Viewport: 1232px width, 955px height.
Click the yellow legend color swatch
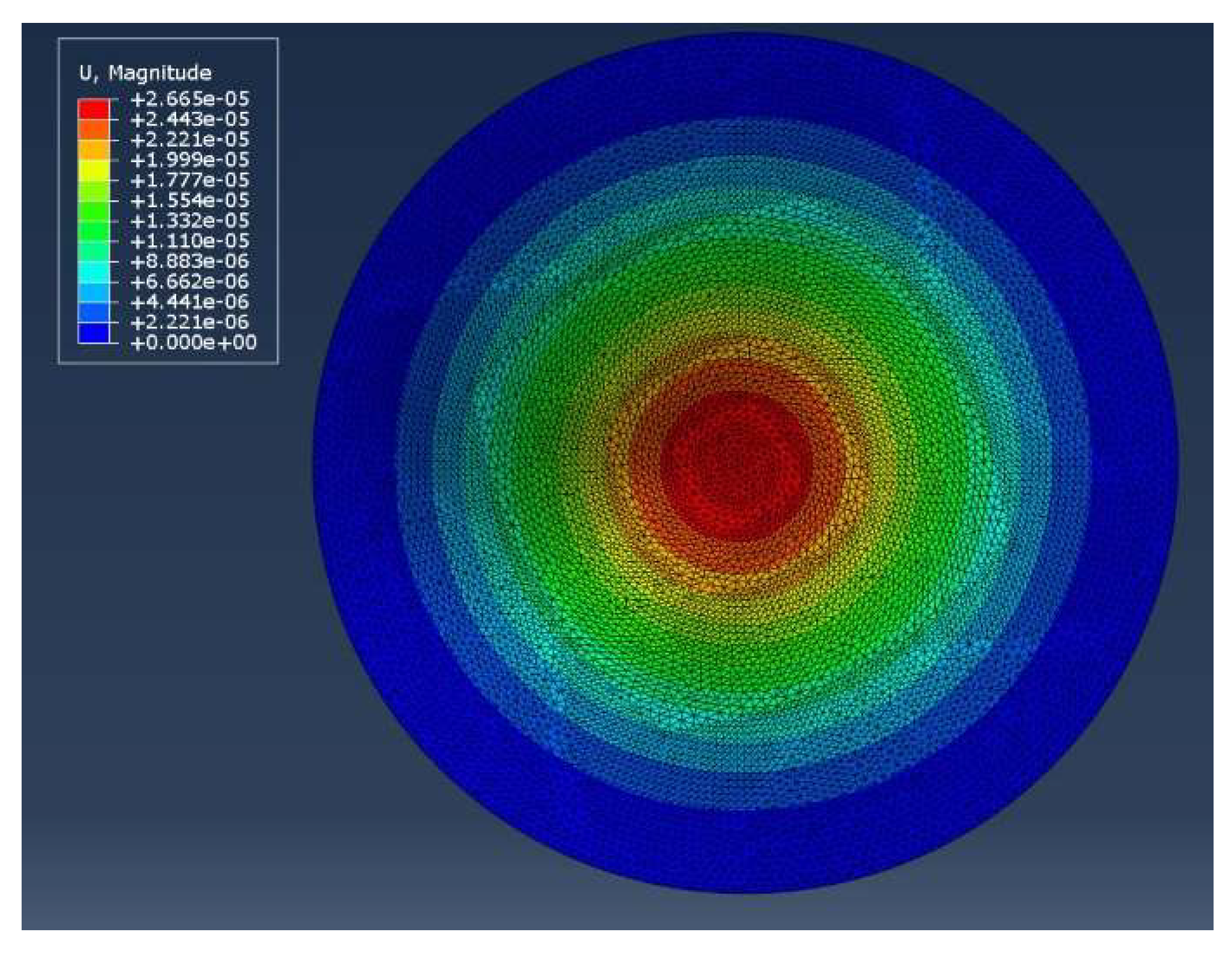click(93, 170)
